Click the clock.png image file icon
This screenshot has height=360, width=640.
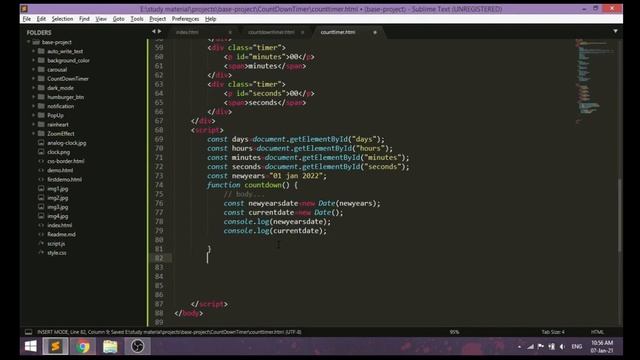coord(41,152)
